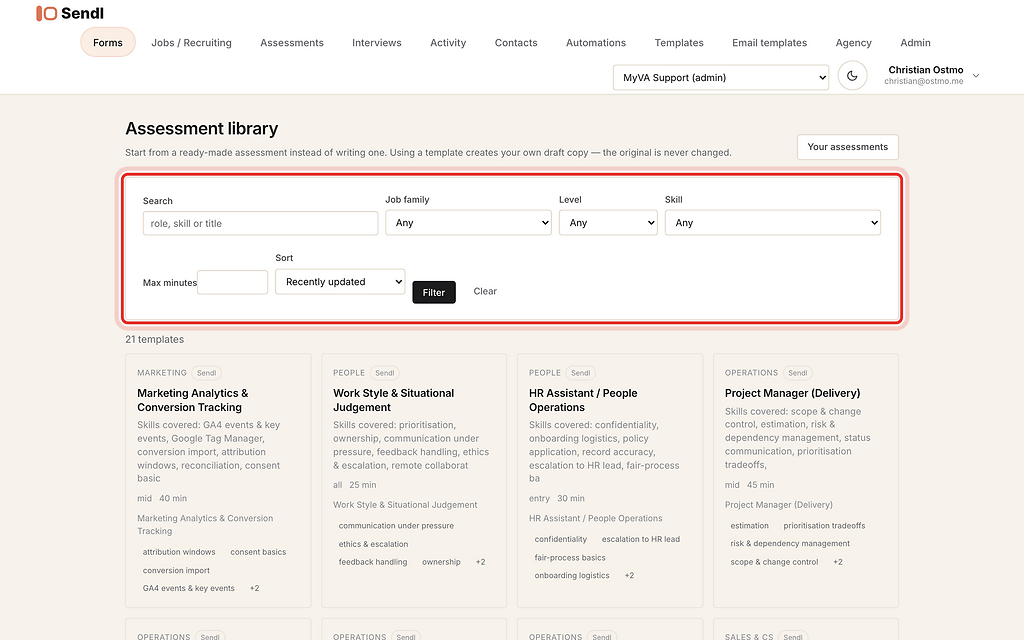Click the Clear link
1024x640 pixels.
[x=485, y=291]
